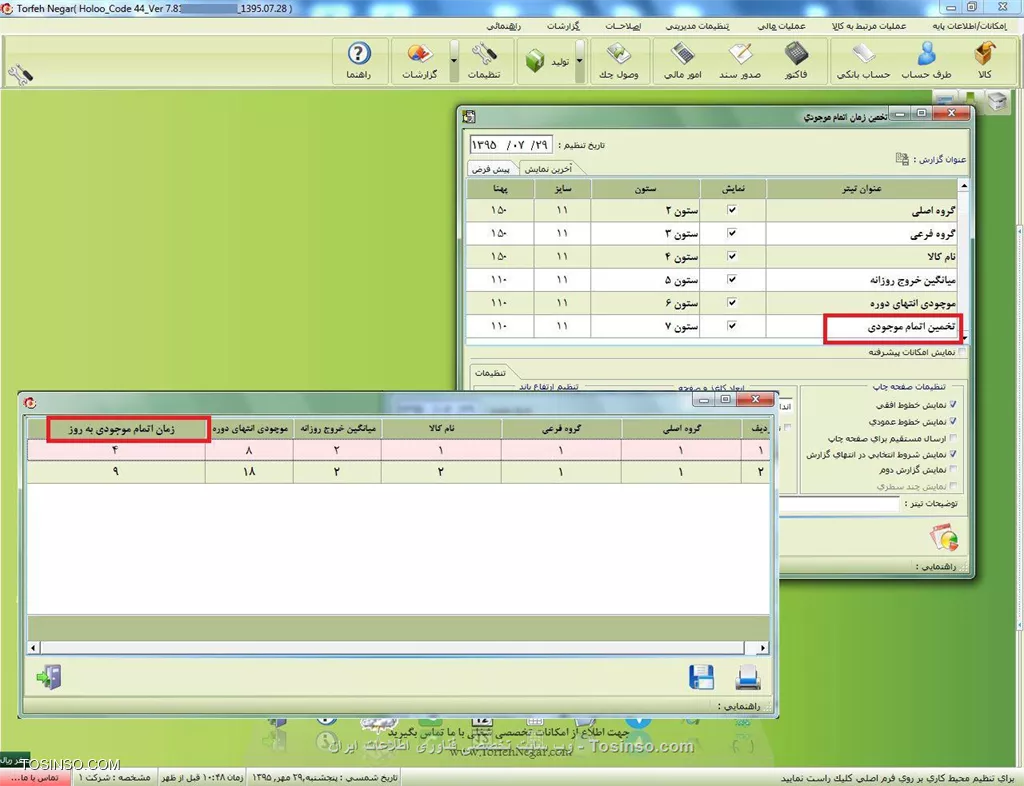Enable ارسال مستقیم برای صفحه چاپ checkbox

click(x=953, y=437)
